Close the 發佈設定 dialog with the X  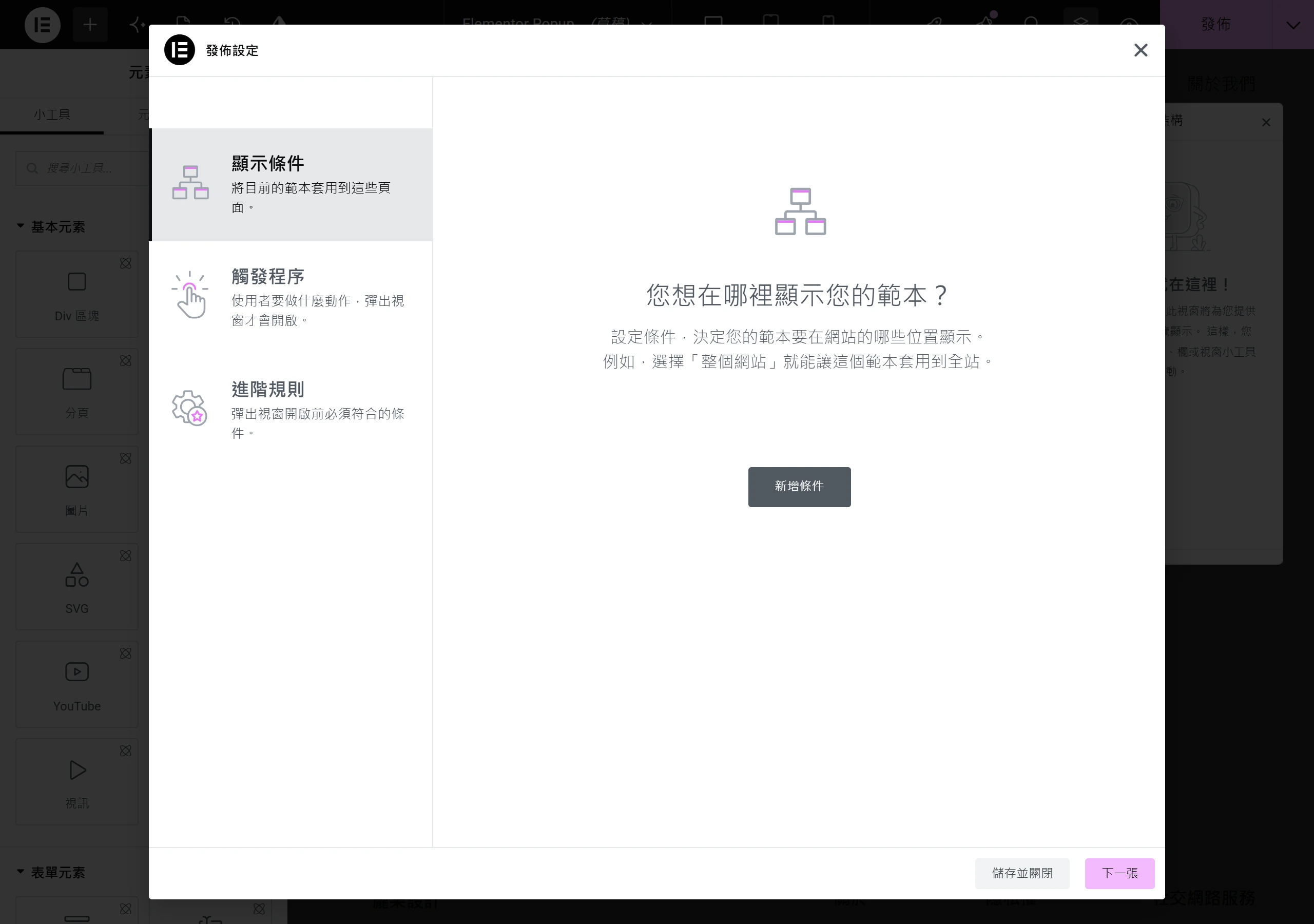[x=1141, y=50]
